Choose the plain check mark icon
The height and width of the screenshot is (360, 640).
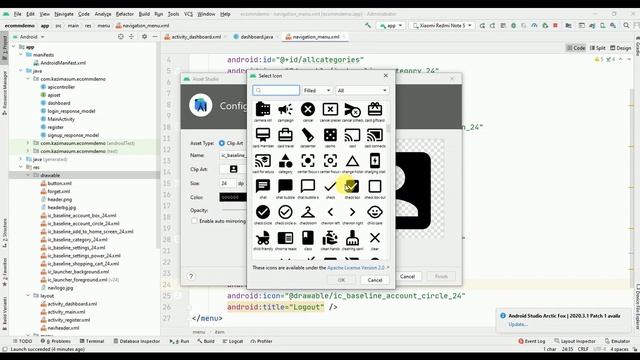(330, 187)
